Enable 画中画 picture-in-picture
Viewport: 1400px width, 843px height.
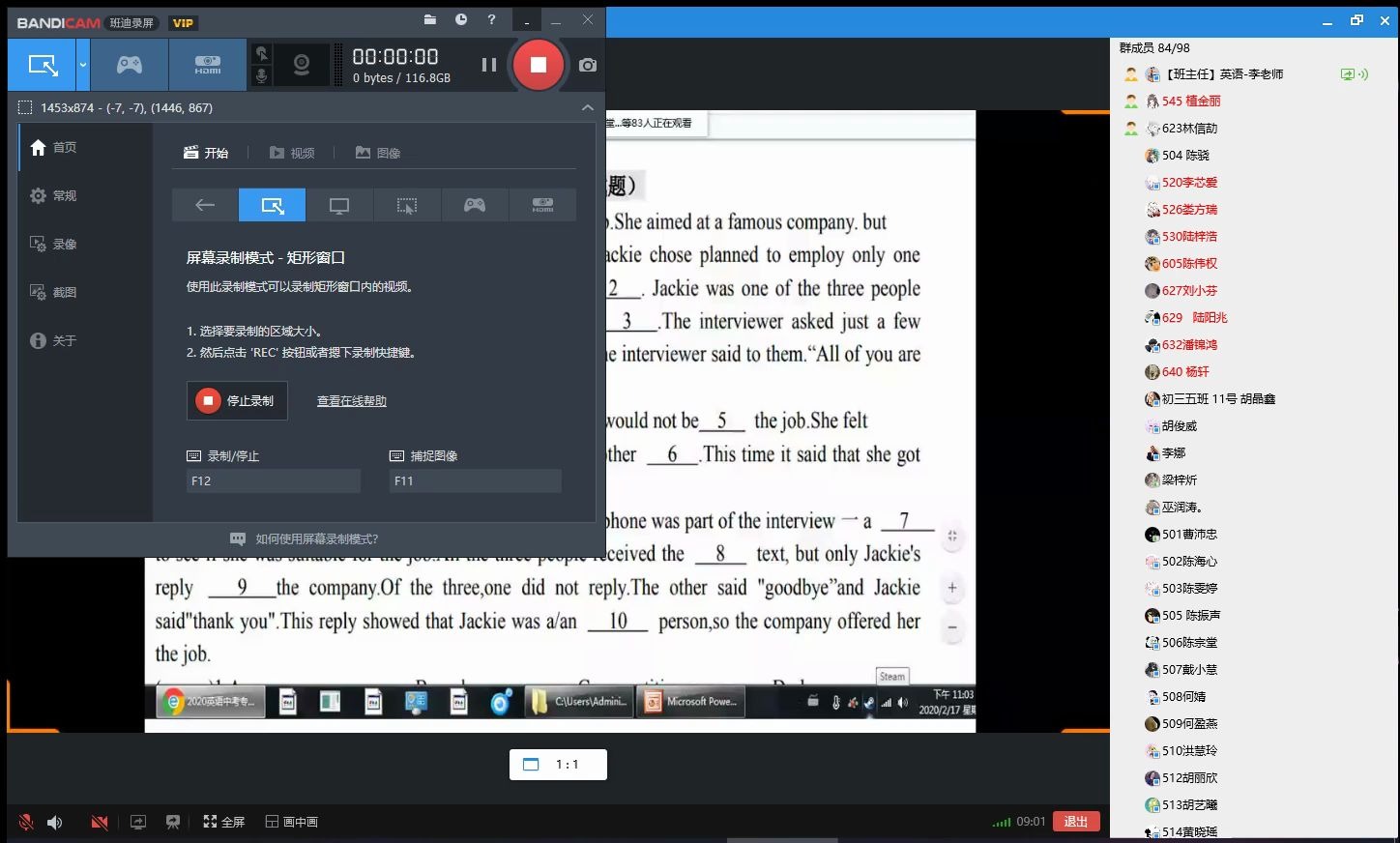coord(291,822)
